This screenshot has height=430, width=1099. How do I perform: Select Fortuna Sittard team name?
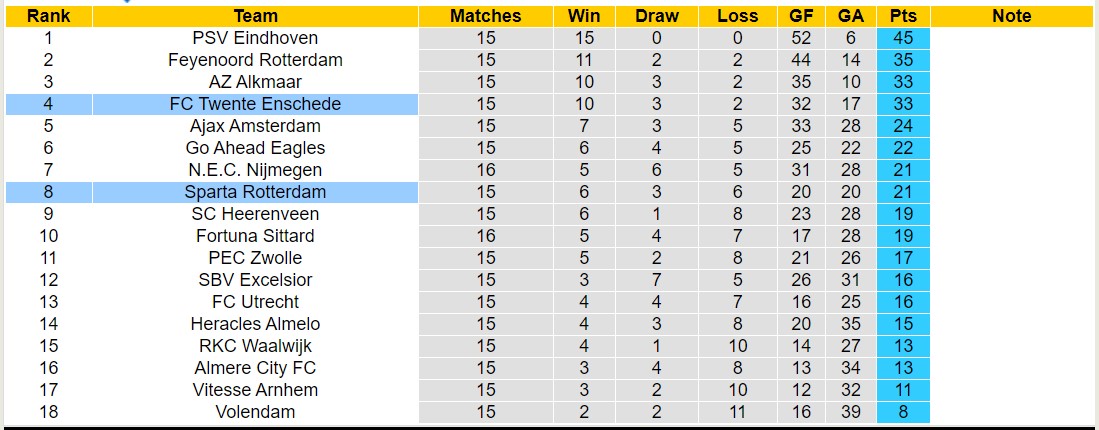tap(255, 236)
